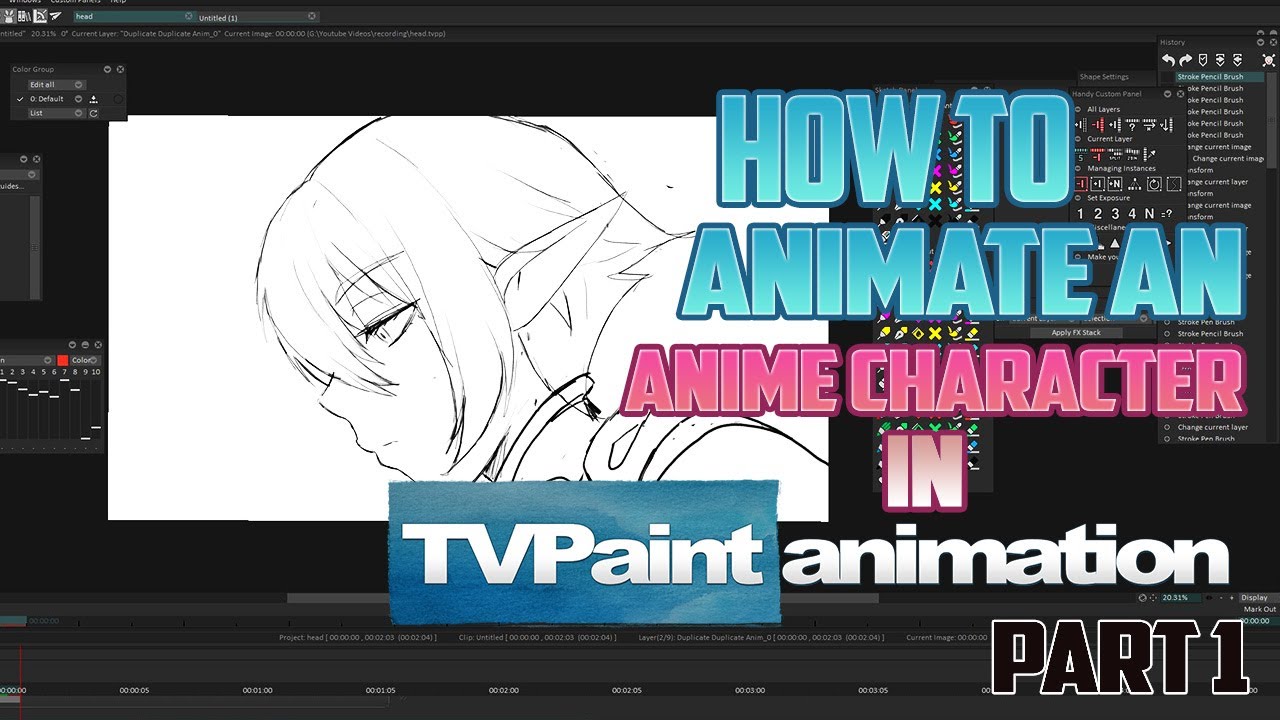This screenshot has width=1280, height=720.
Task: Click the Apply FX Stack button
Action: (1076, 333)
